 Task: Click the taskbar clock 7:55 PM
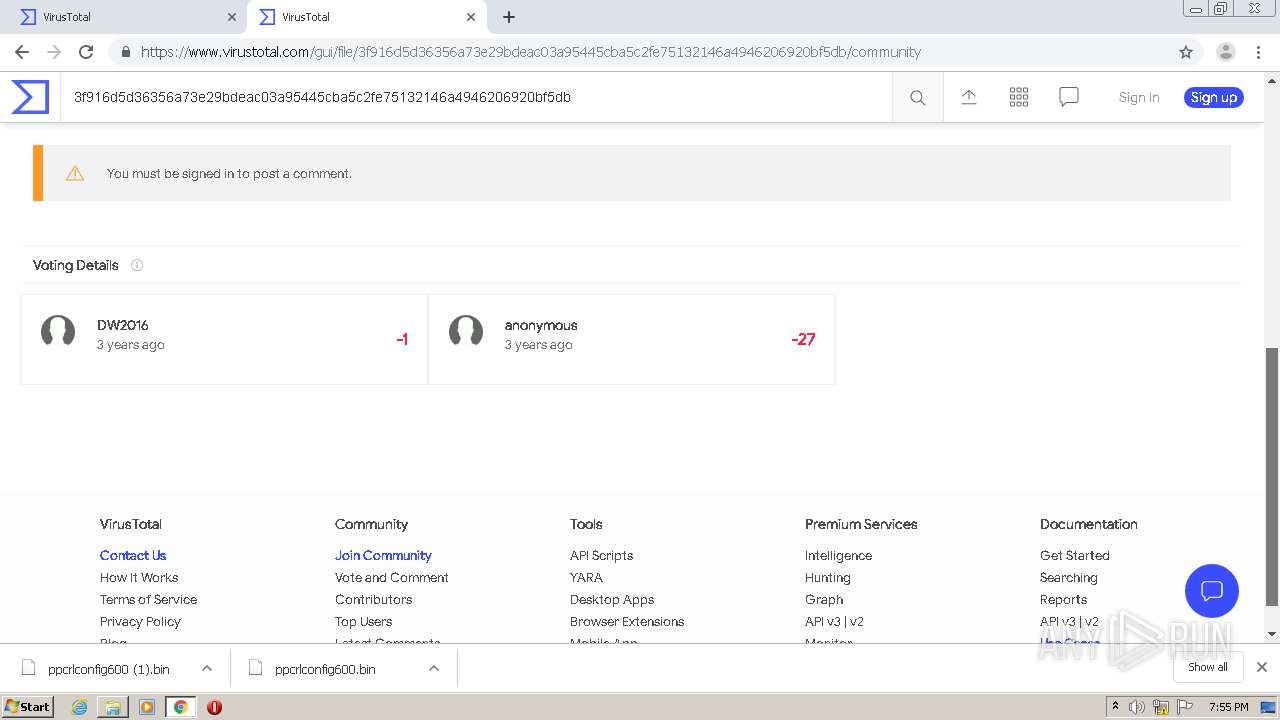tap(1229, 707)
